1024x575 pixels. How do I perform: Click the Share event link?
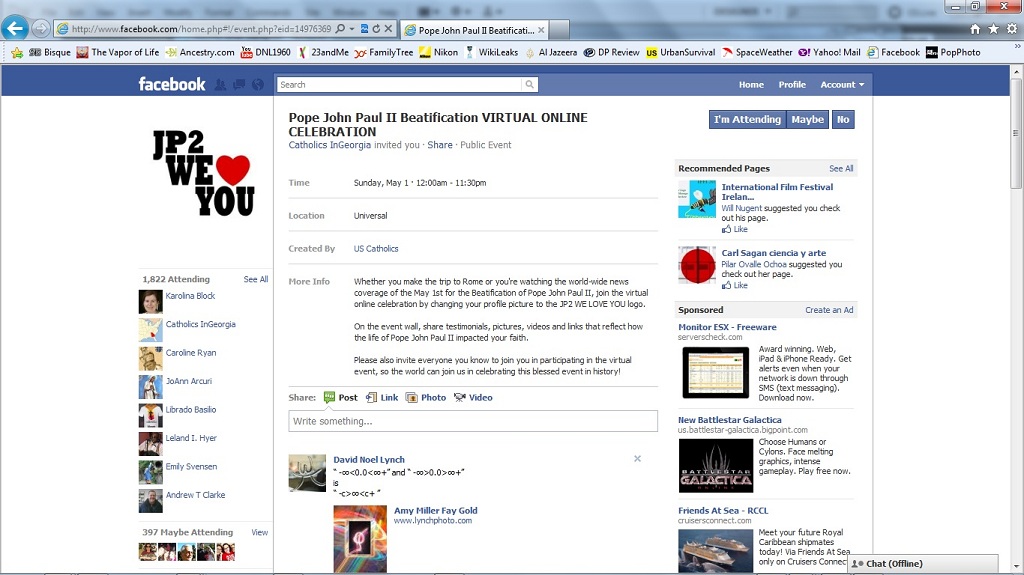tap(440, 145)
